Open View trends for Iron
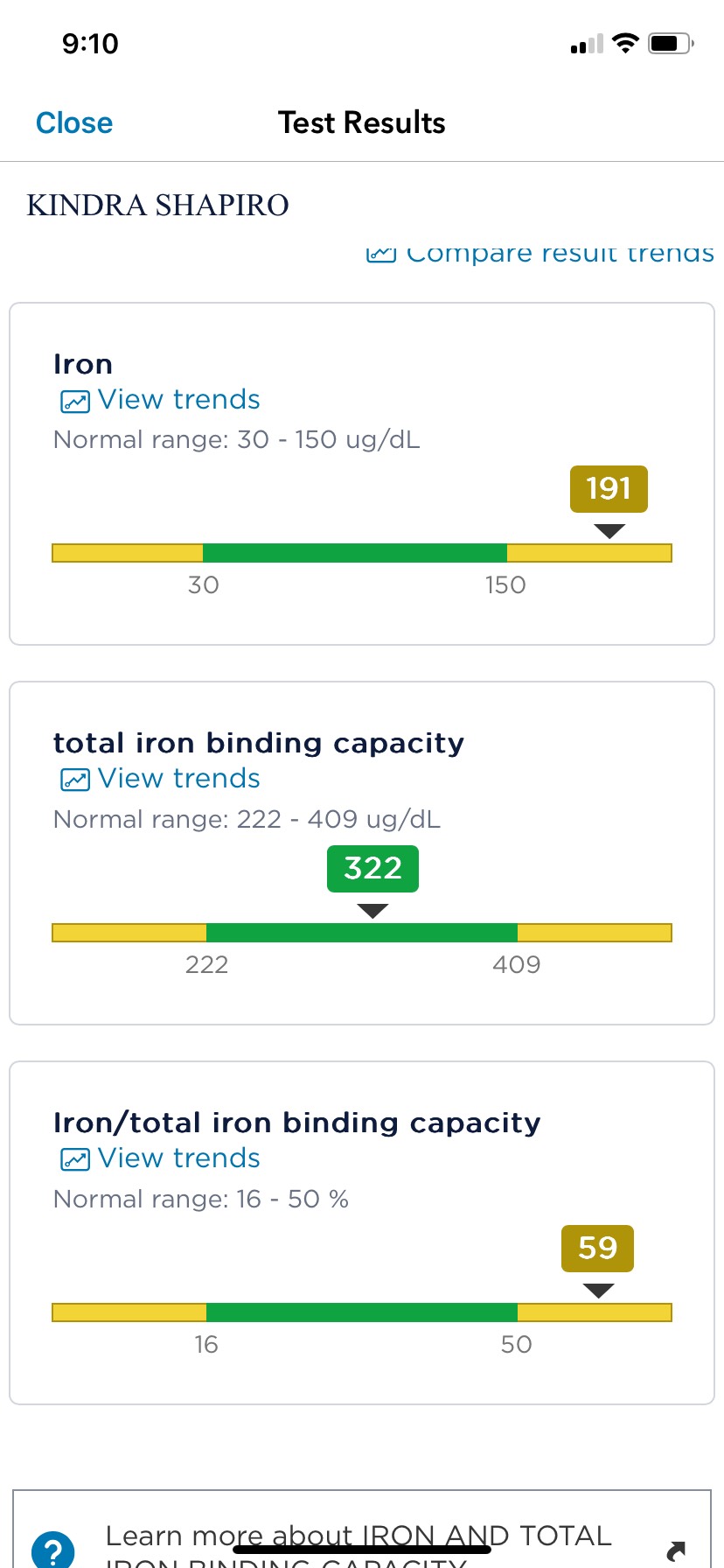This screenshot has width=724, height=1568. tap(178, 400)
